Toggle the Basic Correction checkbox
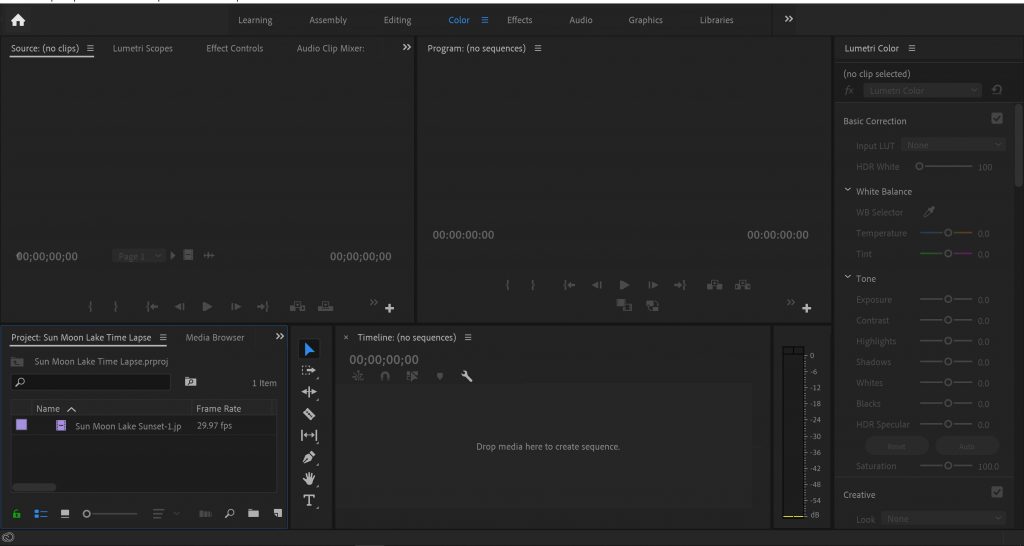 tap(997, 118)
